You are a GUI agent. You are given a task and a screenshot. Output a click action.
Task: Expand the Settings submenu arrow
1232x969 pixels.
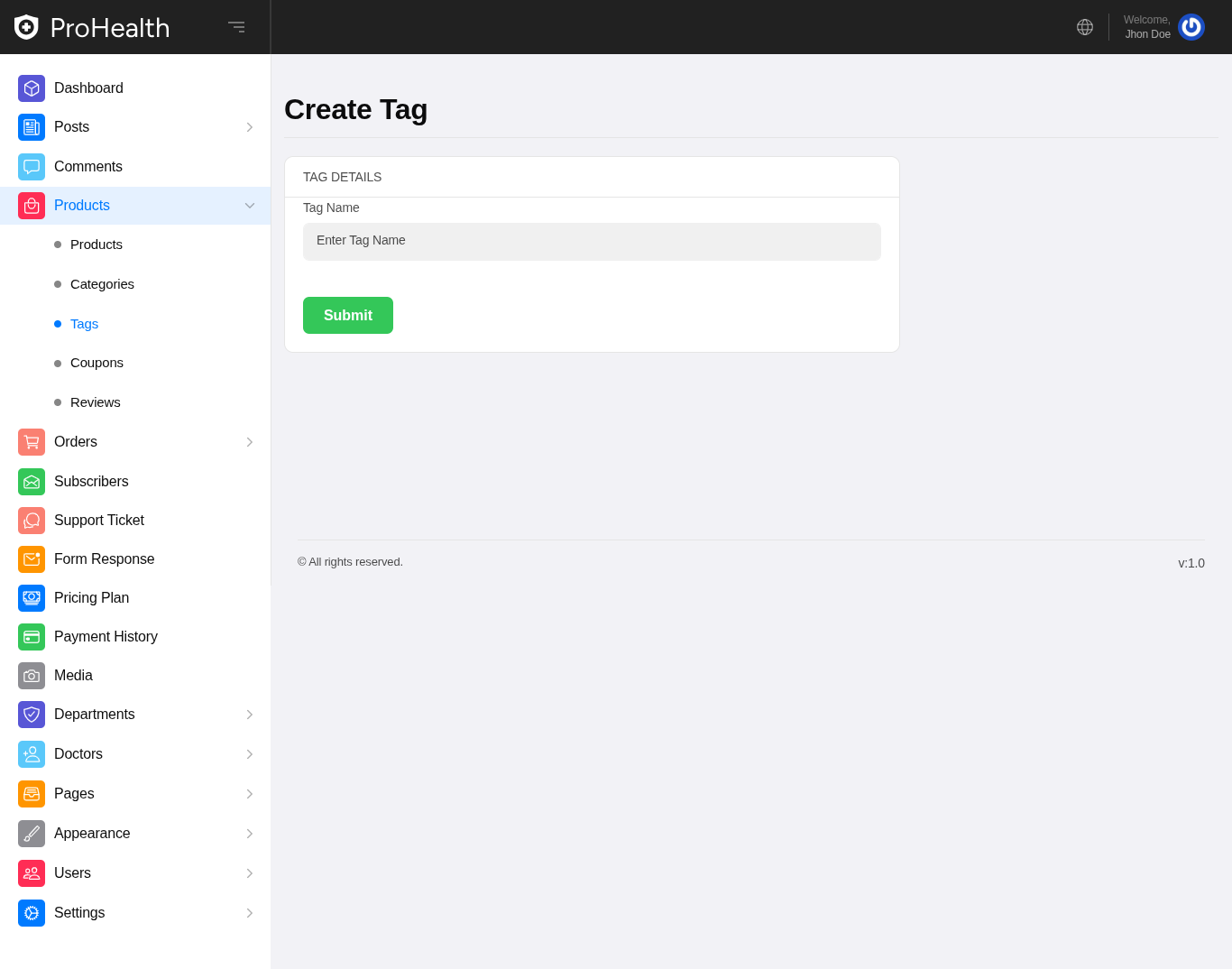pyautogui.click(x=250, y=913)
